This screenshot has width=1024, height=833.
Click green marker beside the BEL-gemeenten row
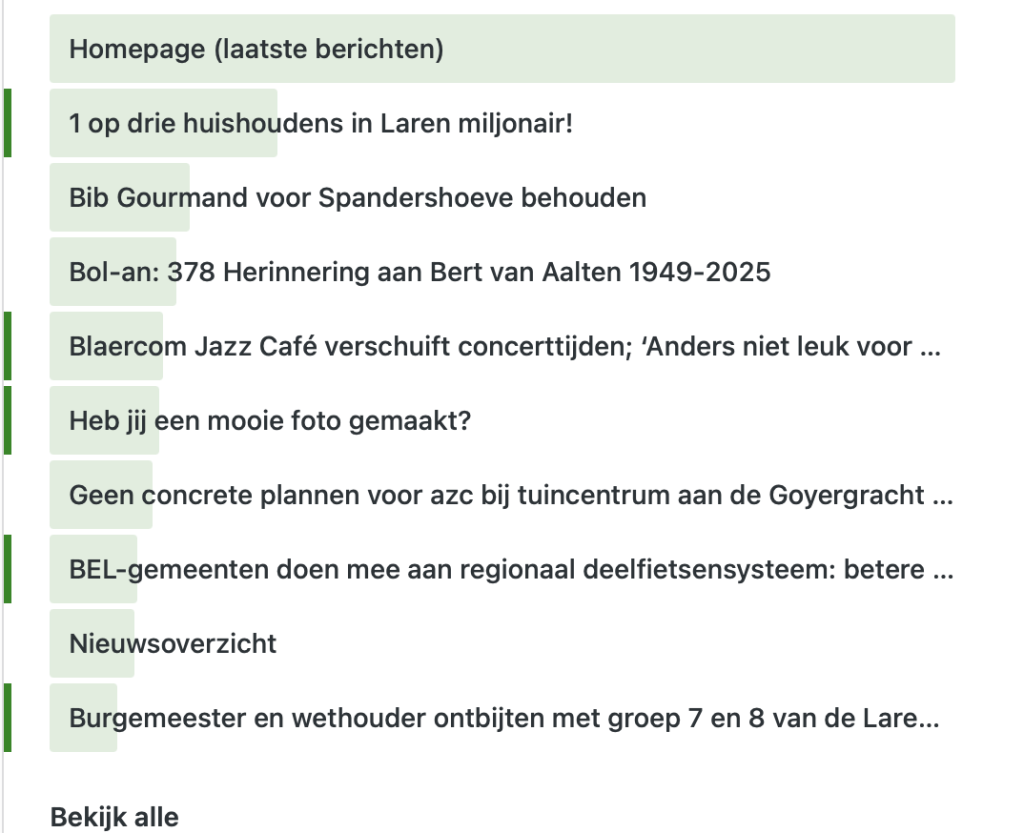click(8, 569)
